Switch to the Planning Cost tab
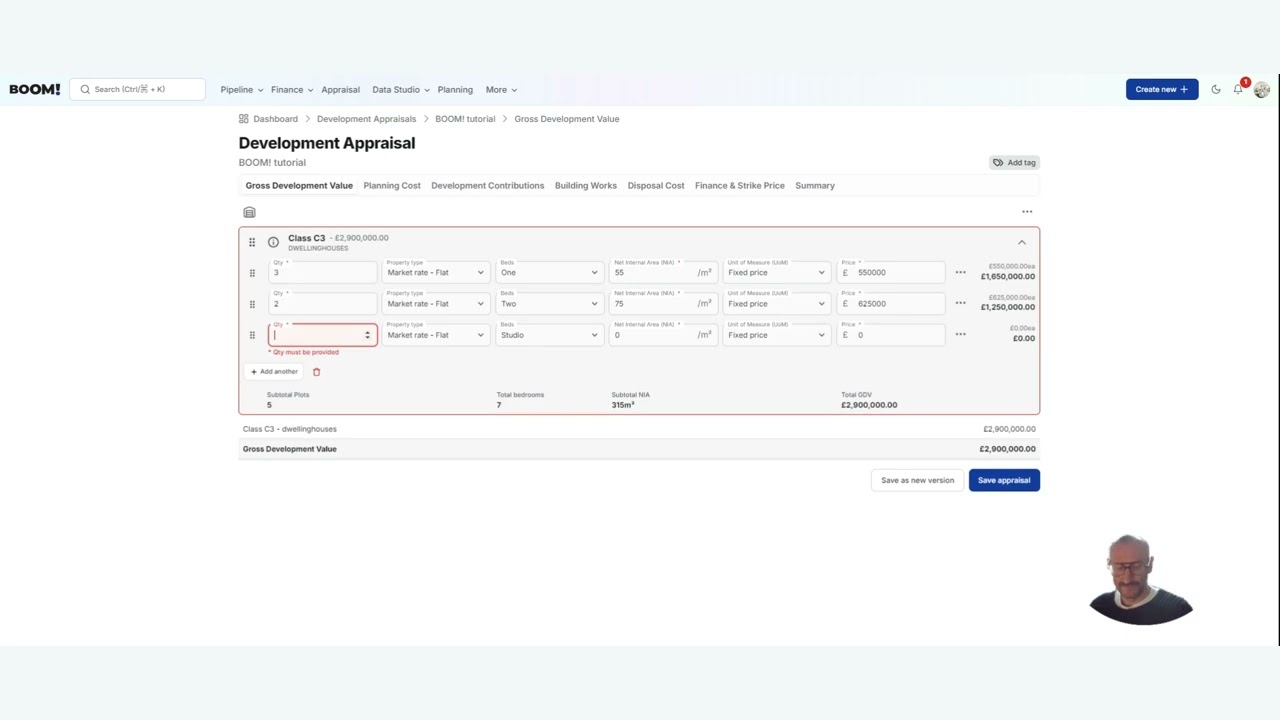Viewport: 1280px width, 720px height. 392,185
